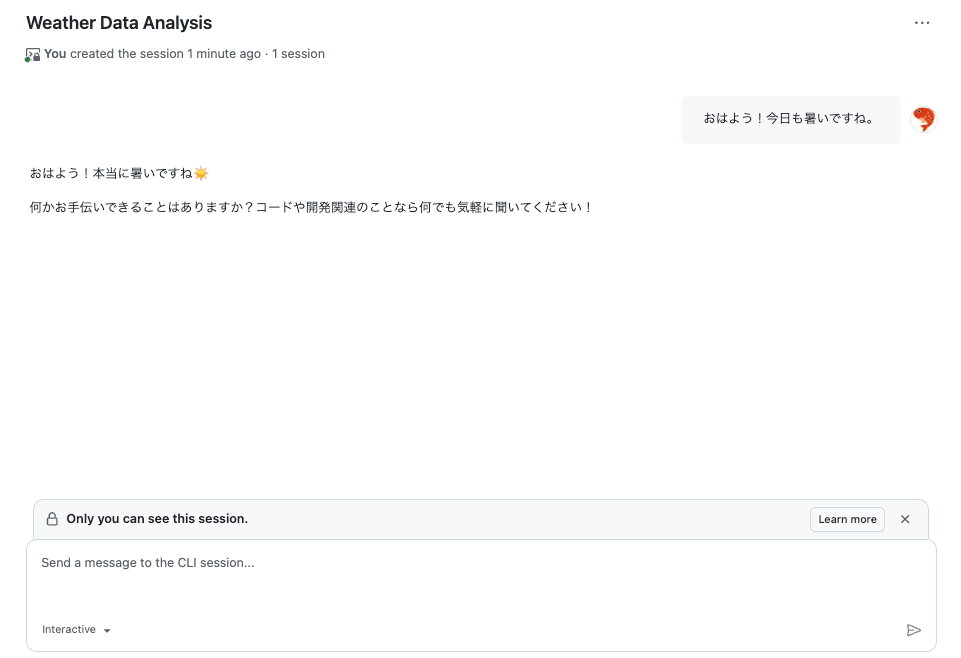
Task: Dismiss the privacy banner with the X
Action: point(905,519)
